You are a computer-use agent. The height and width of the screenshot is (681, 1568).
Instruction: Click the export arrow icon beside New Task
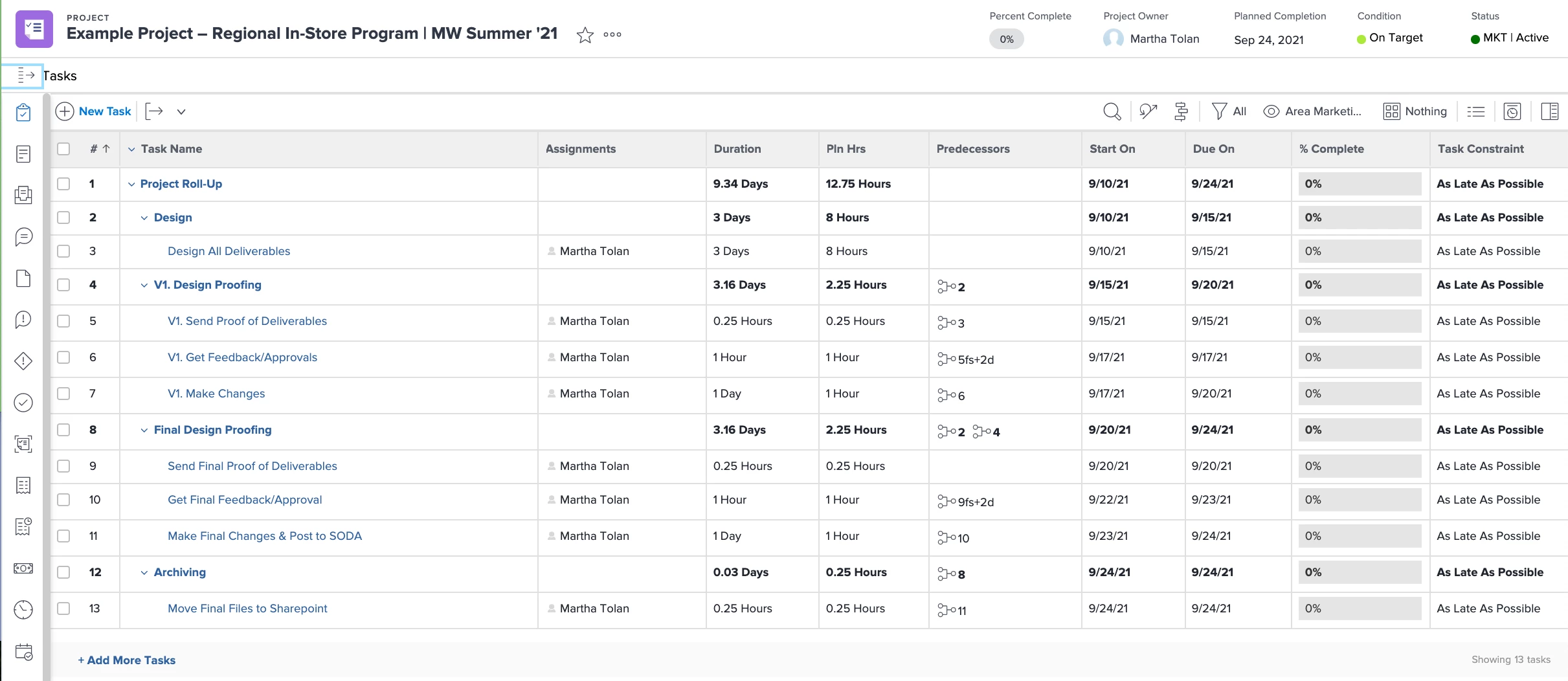[154, 111]
